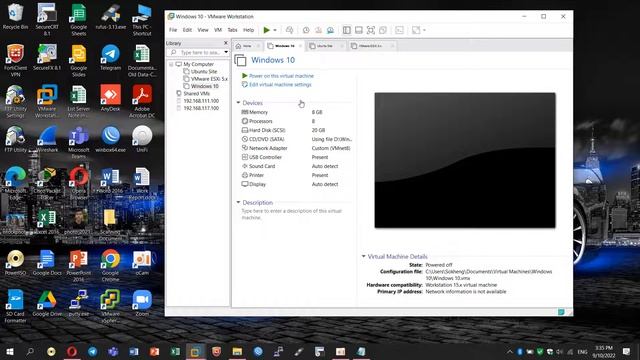Click the Processors device row
640x360 pixels.
click(x=296, y=121)
